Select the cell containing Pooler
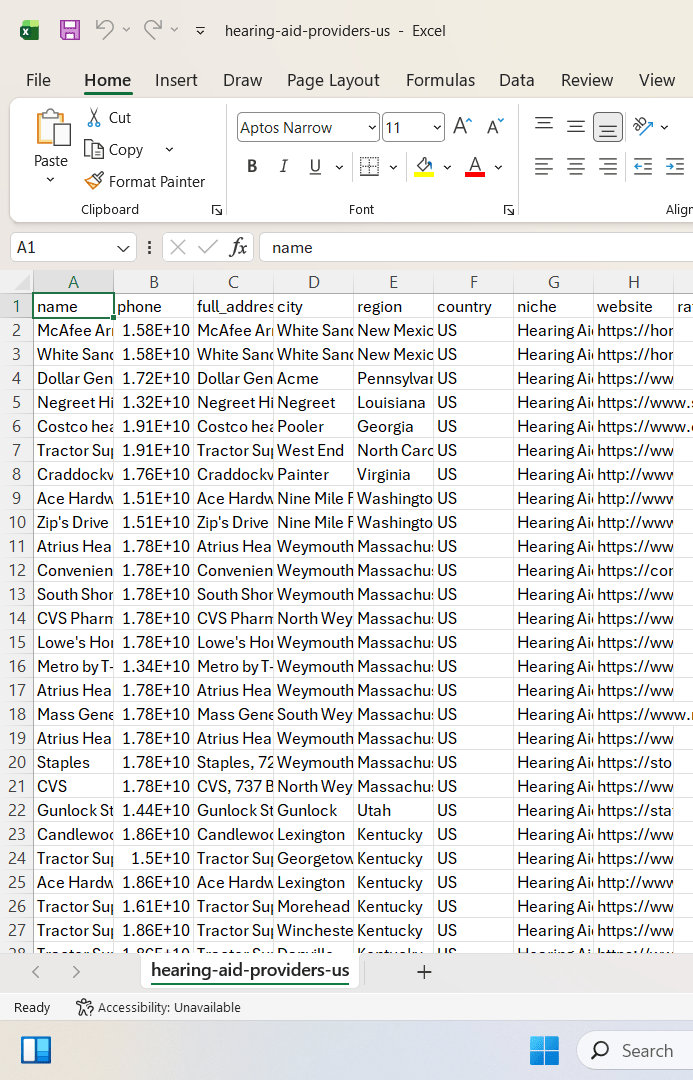Viewport: 693px width, 1080px height. click(x=313, y=426)
